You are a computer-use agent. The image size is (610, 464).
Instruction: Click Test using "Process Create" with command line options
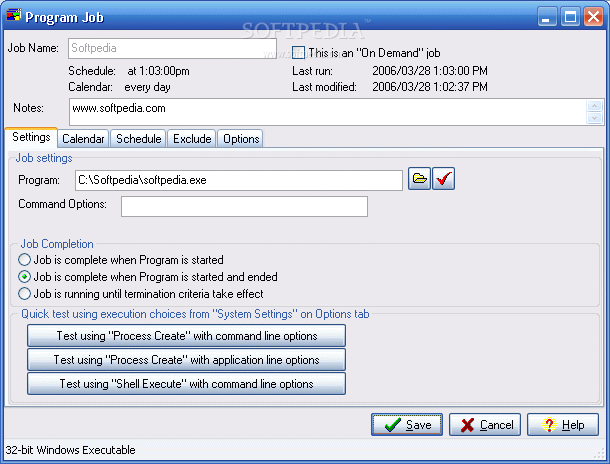tap(186, 336)
